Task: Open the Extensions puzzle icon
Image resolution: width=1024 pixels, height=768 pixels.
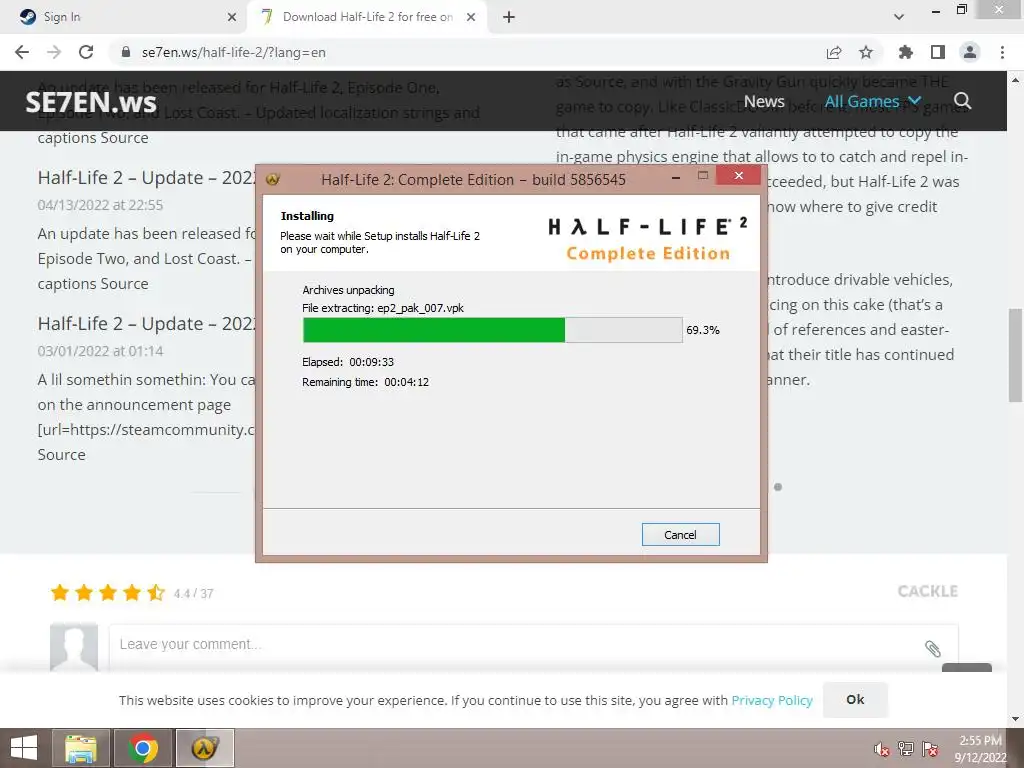Action: pyautogui.click(x=905, y=52)
